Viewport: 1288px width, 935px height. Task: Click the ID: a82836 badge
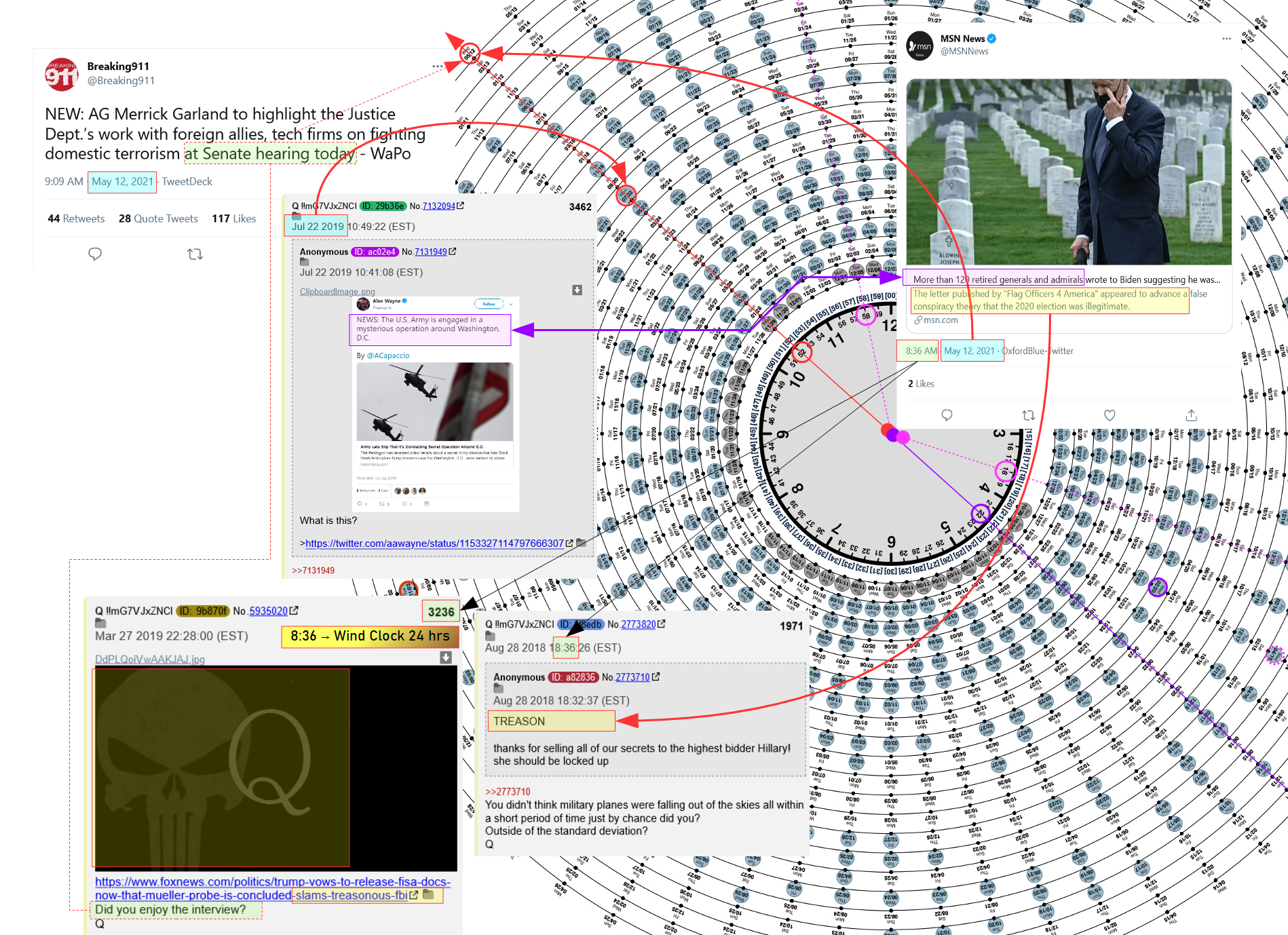coord(573,677)
